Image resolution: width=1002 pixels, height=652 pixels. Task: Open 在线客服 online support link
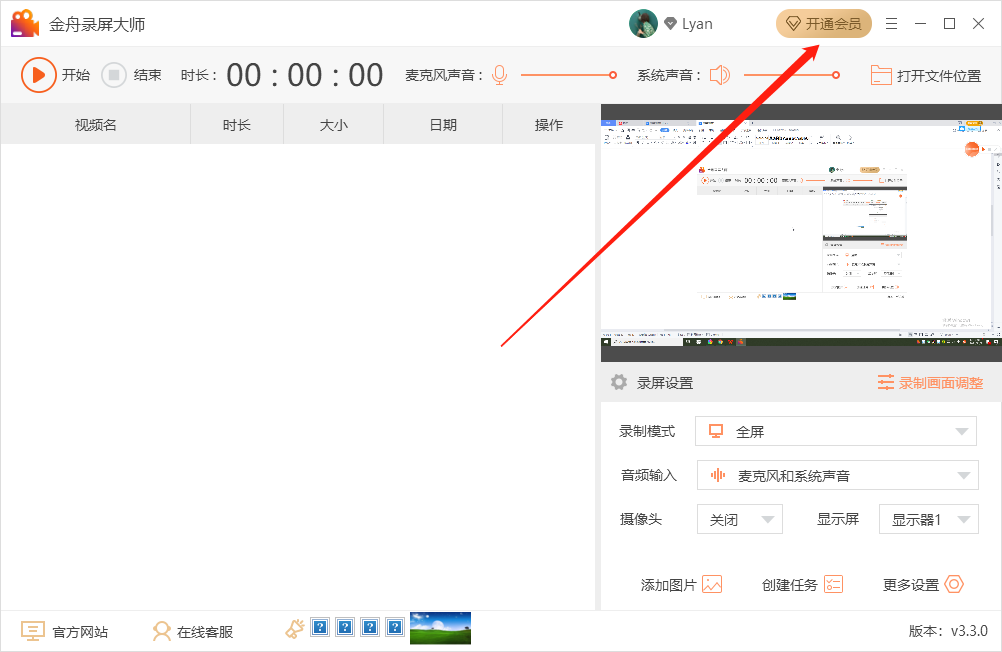204,632
